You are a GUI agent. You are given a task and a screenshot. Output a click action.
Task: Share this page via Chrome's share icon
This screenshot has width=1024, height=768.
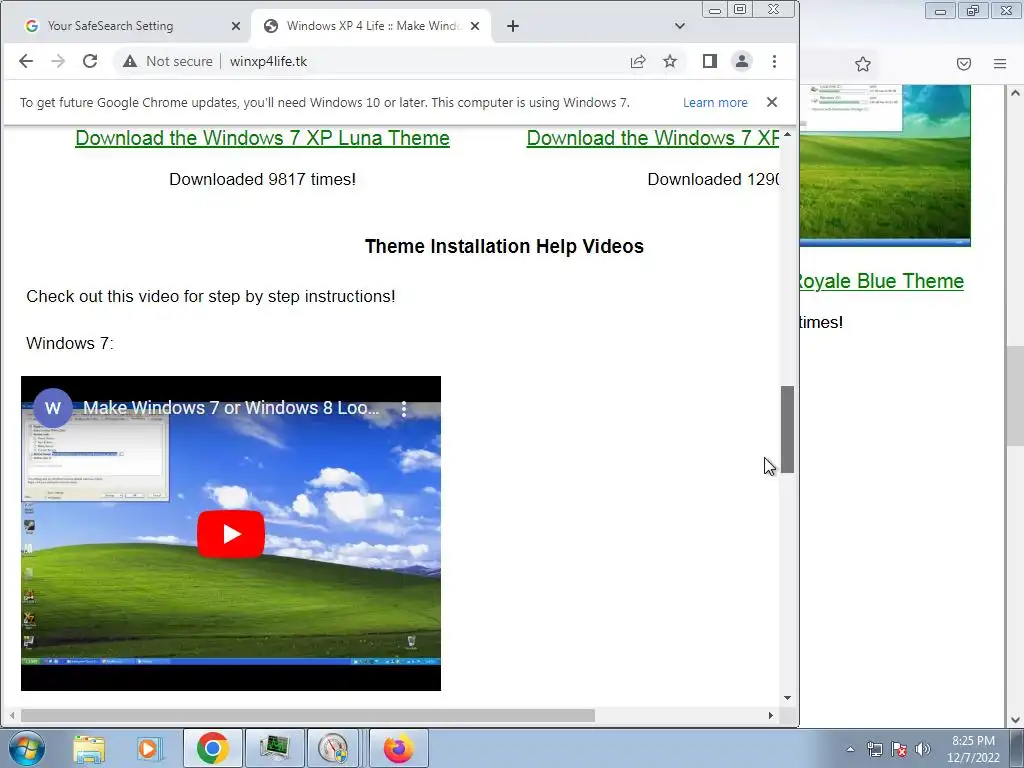click(638, 61)
